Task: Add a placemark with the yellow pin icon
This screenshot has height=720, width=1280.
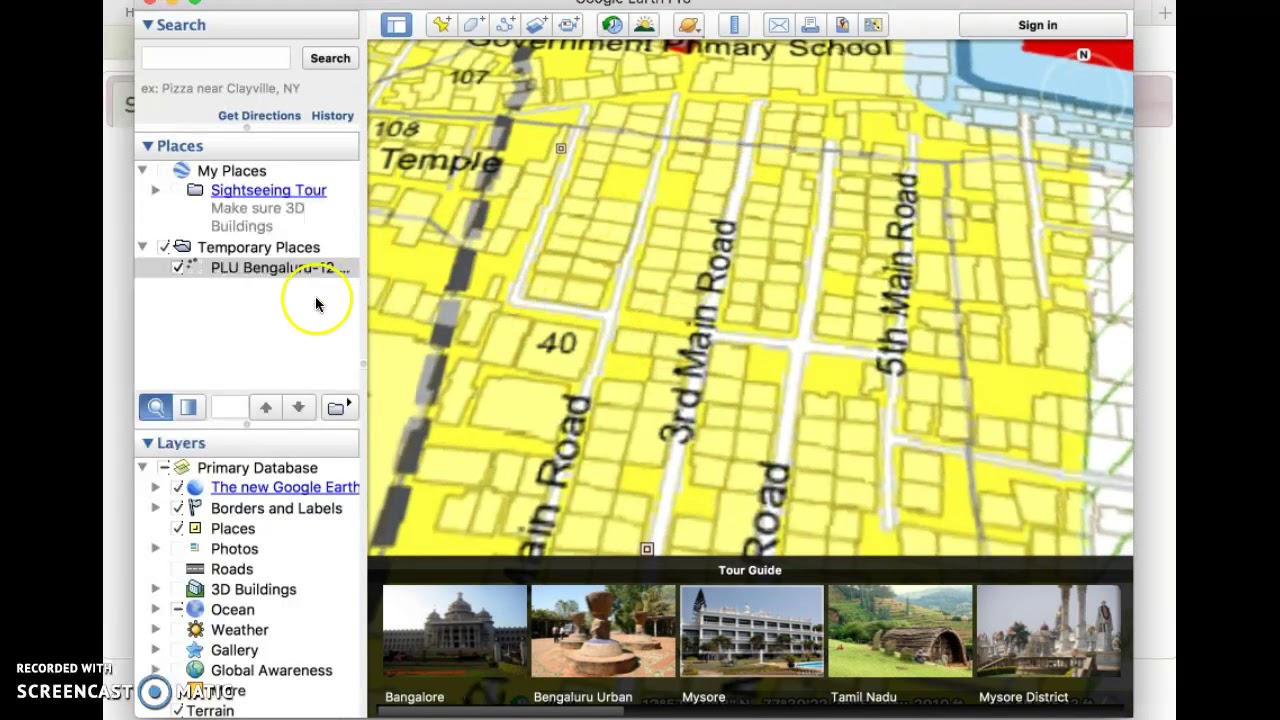Action: [441, 25]
